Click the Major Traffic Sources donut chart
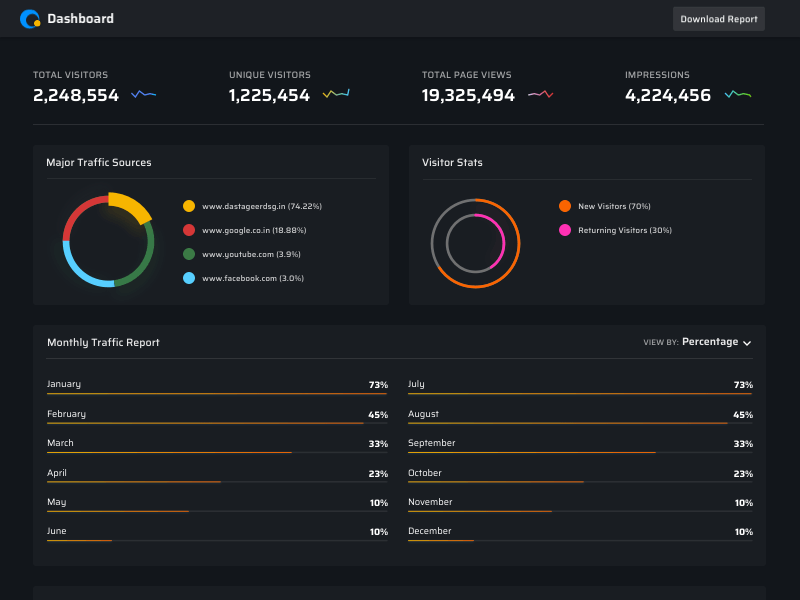 [108, 241]
